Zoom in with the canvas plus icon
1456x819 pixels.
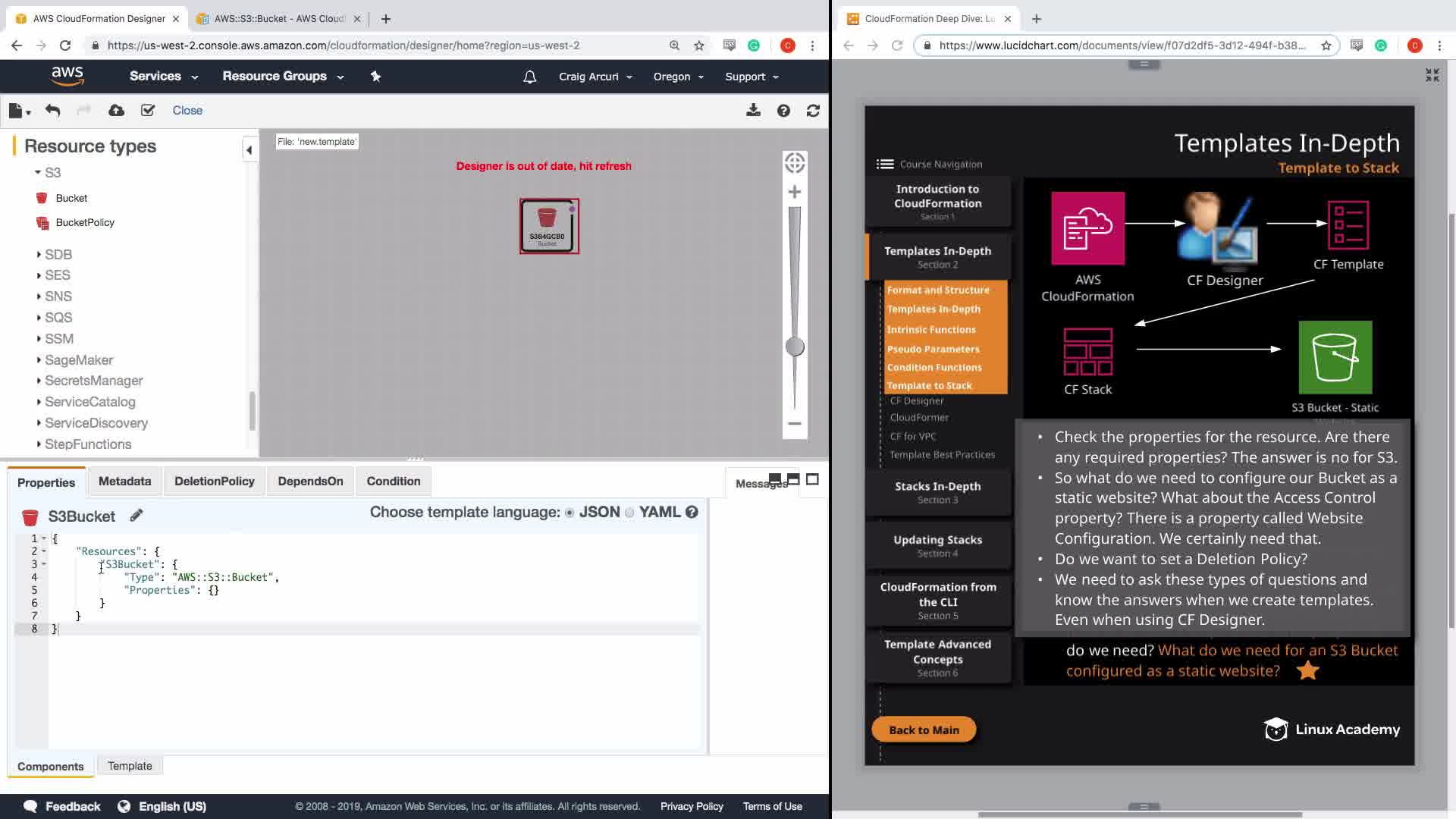click(x=795, y=192)
